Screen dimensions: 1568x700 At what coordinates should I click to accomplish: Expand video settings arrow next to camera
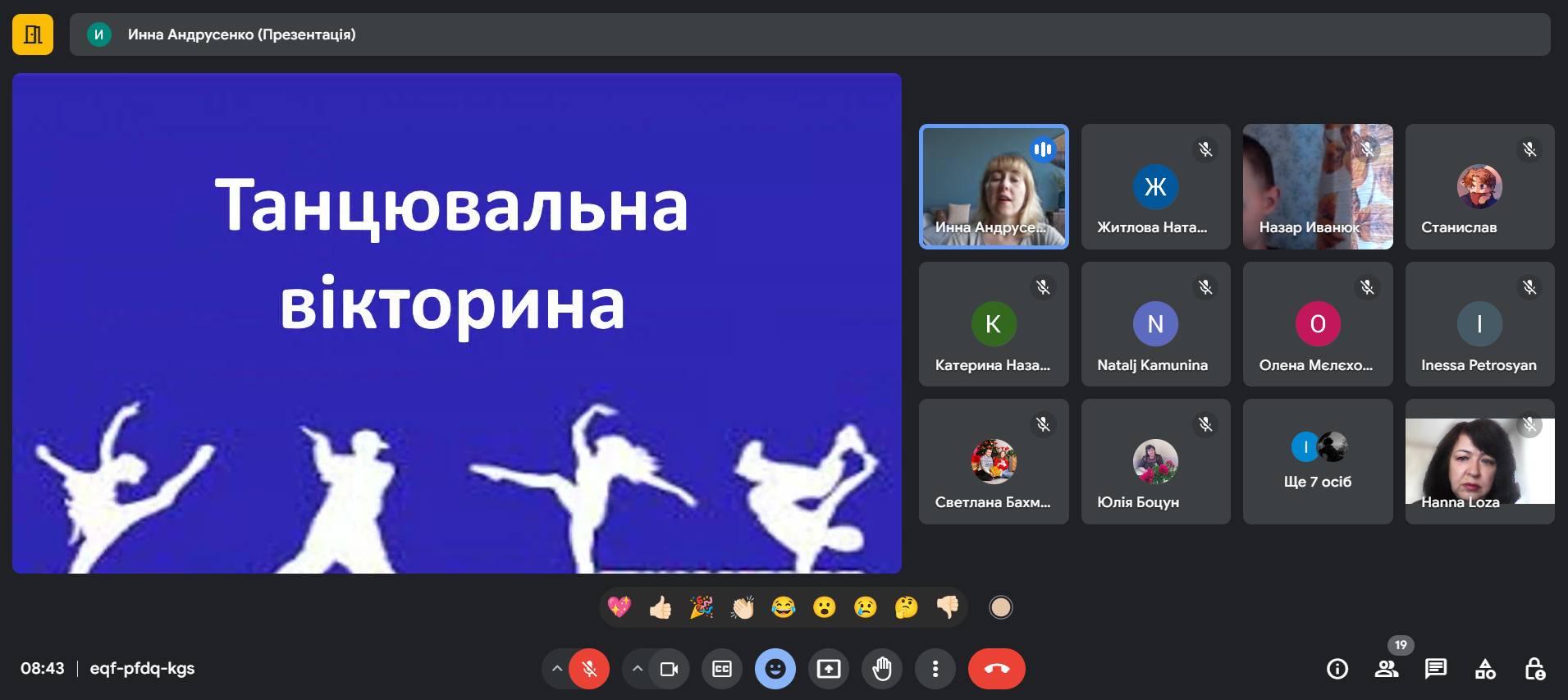(638, 669)
